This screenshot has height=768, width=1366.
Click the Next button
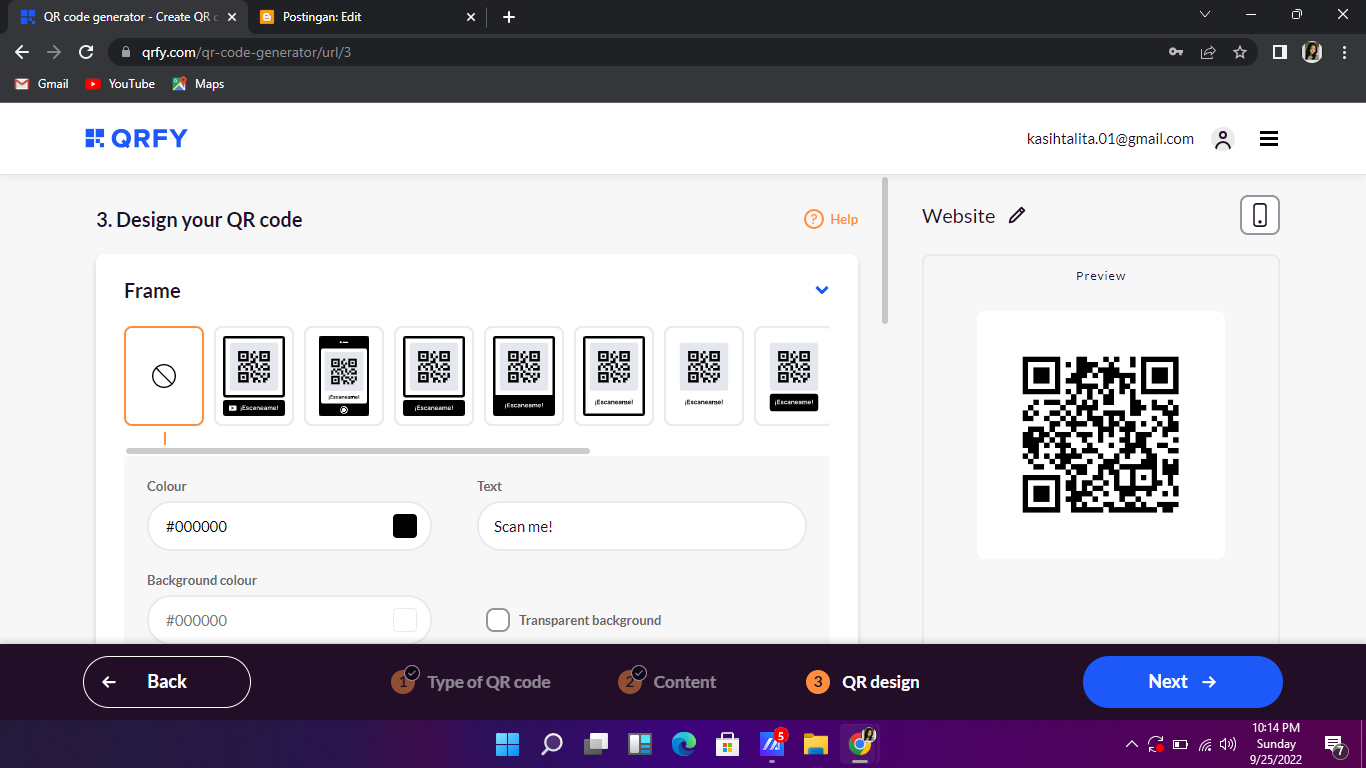click(1182, 682)
